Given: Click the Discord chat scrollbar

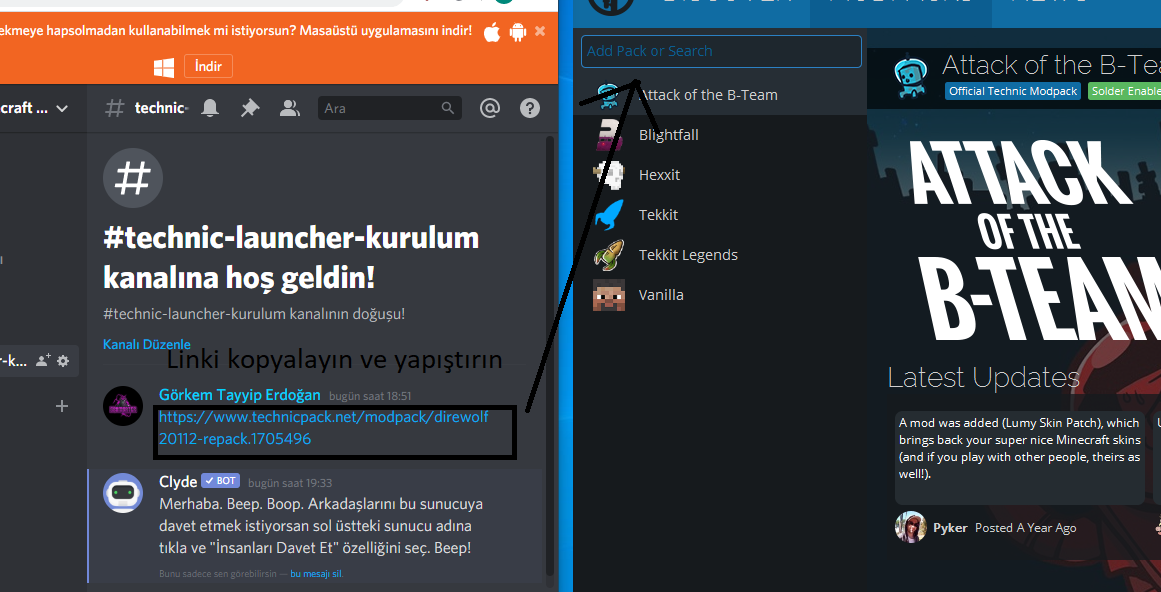Looking at the screenshot, I should pyautogui.click(x=549, y=355).
